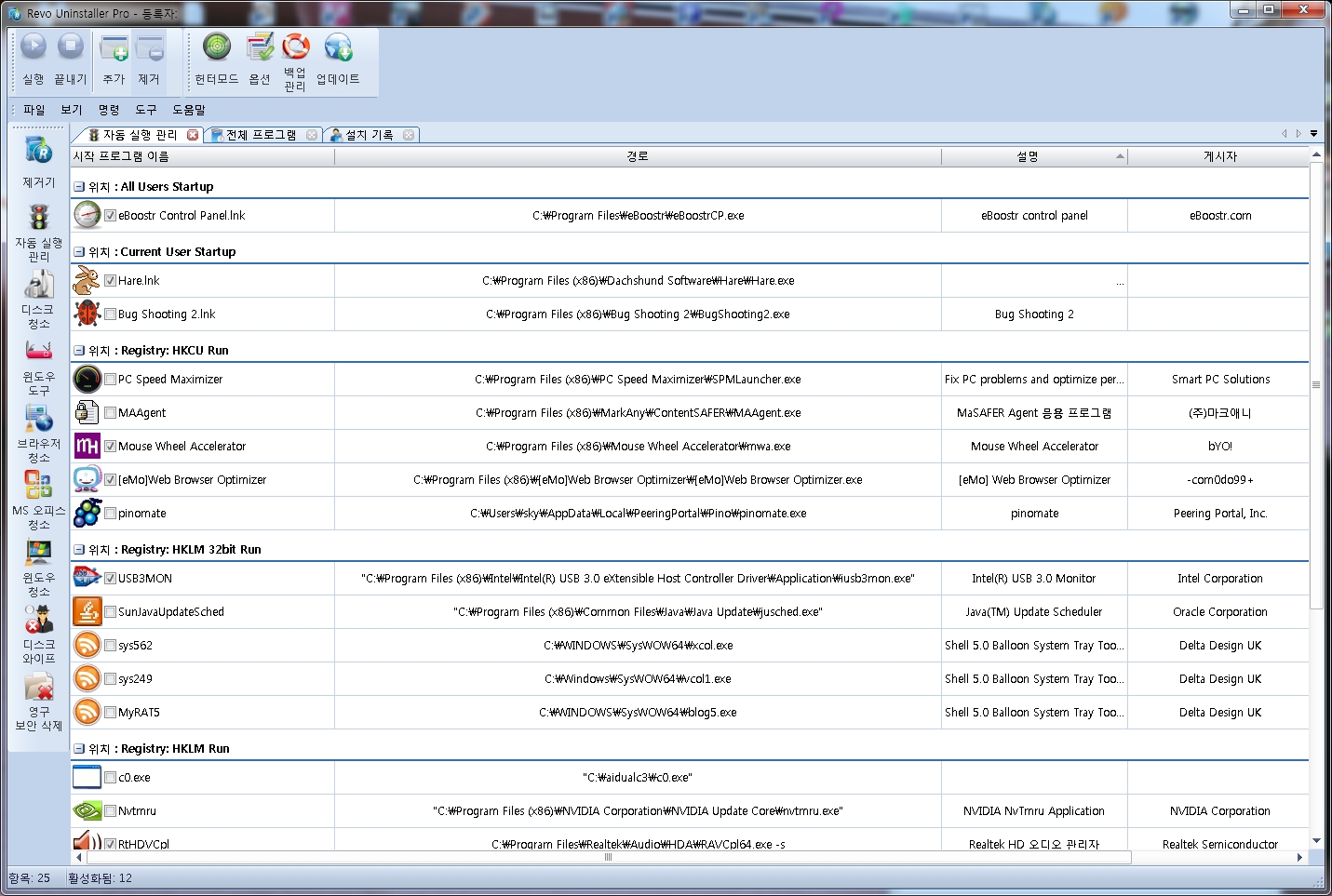Open 윈도우 청소 sidebar tool
This screenshot has width=1332, height=896.
pyautogui.click(x=39, y=568)
